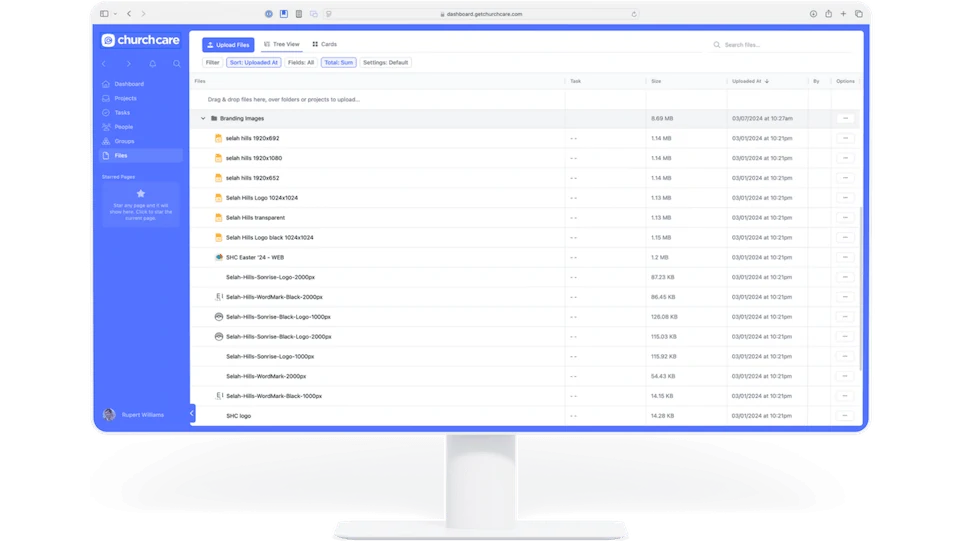This screenshot has width=962, height=541.
Task: Switch to Tree View tab
Action: (282, 44)
